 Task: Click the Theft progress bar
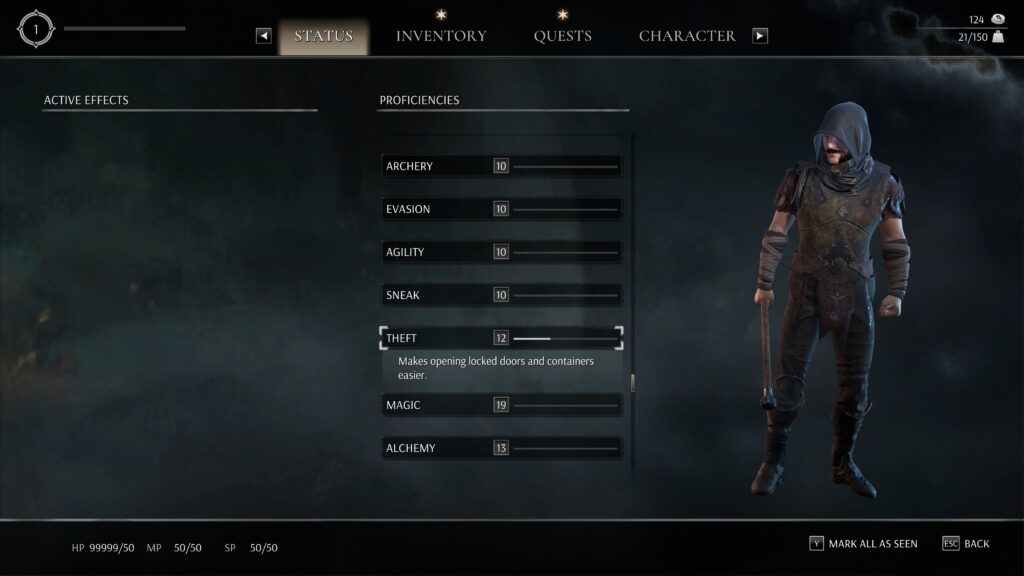coord(565,338)
